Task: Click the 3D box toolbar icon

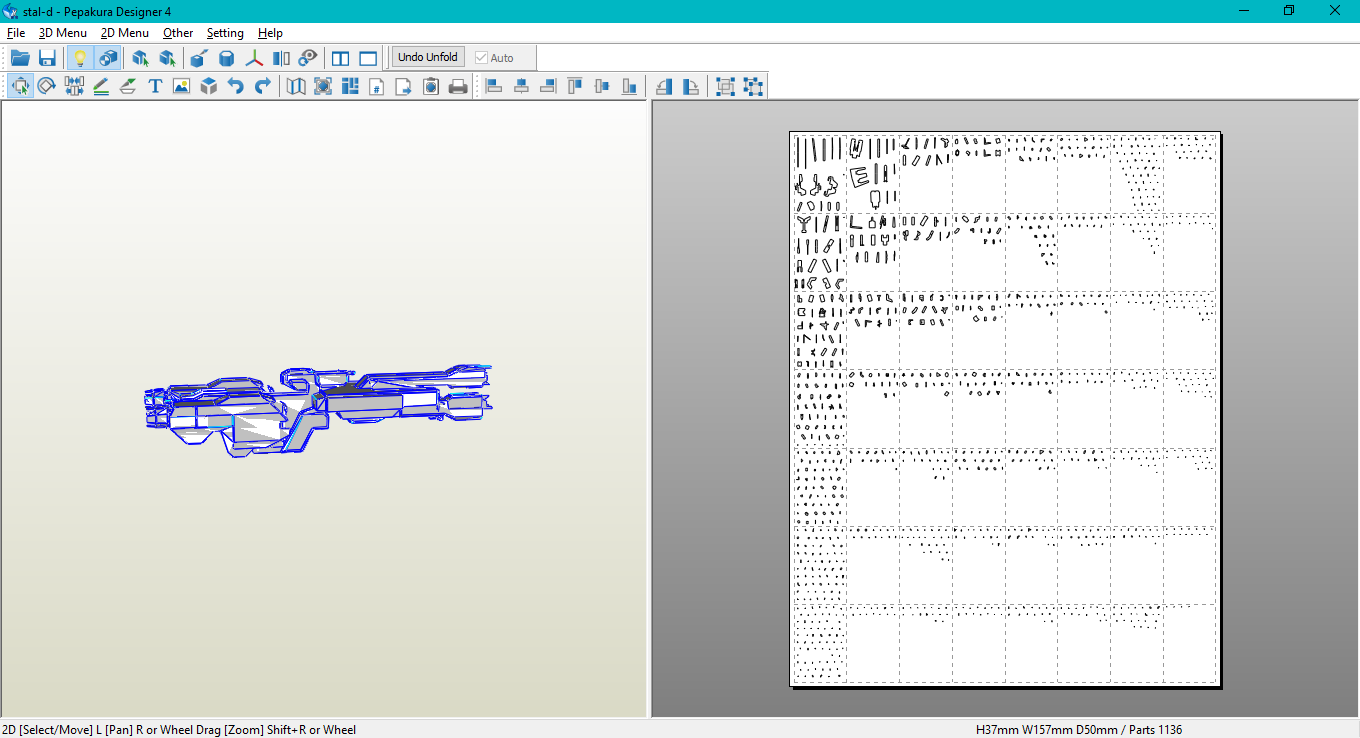Action: pyautogui.click(x=208, y=86)
